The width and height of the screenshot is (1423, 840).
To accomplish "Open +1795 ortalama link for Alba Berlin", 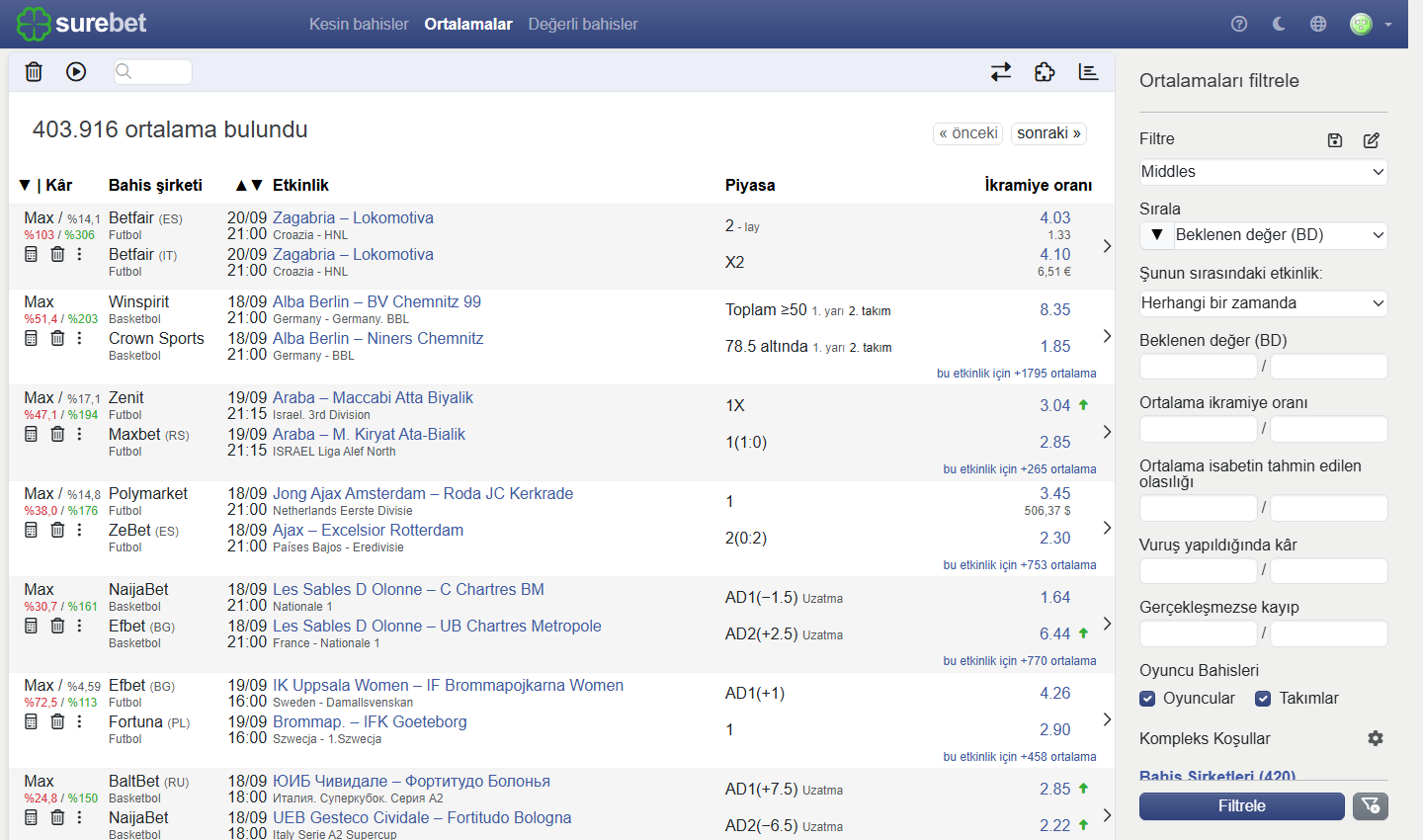I will 1017,374.
